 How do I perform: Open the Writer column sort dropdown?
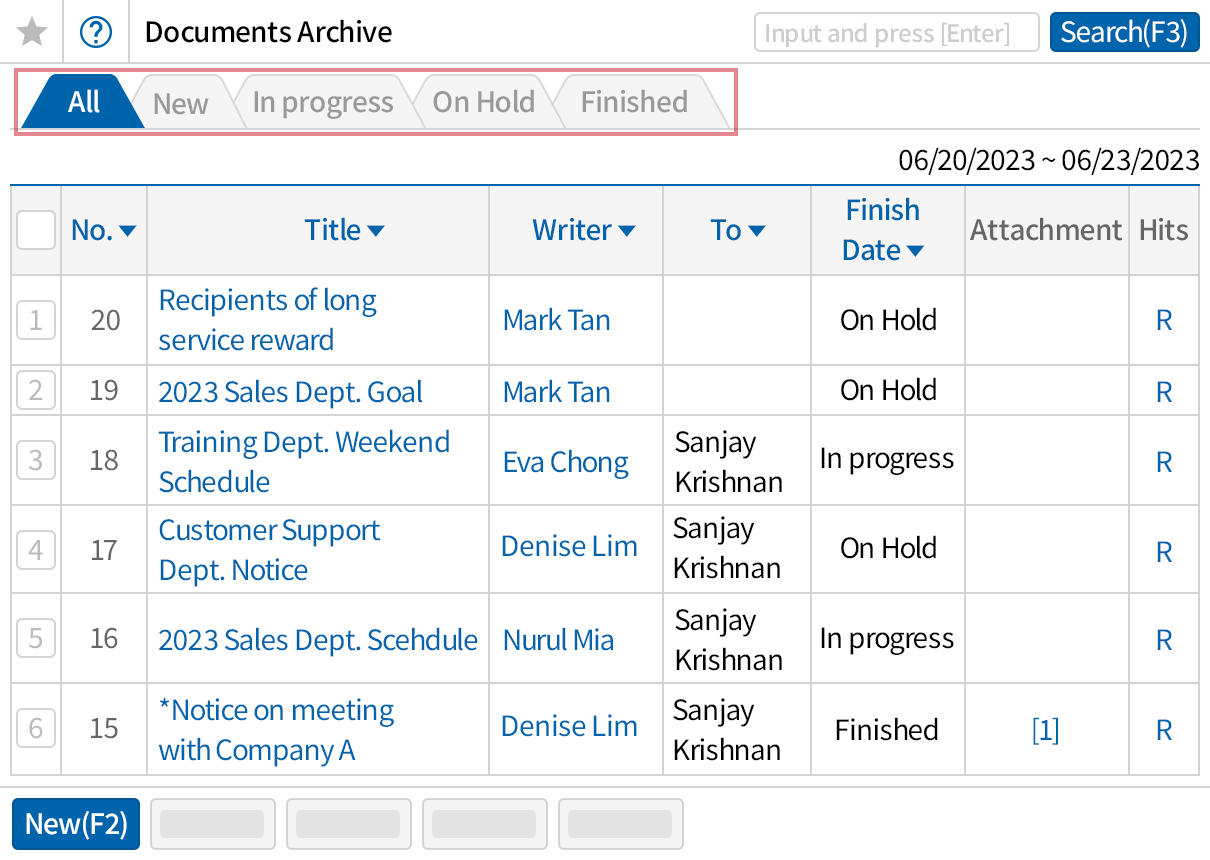point(627,230)
